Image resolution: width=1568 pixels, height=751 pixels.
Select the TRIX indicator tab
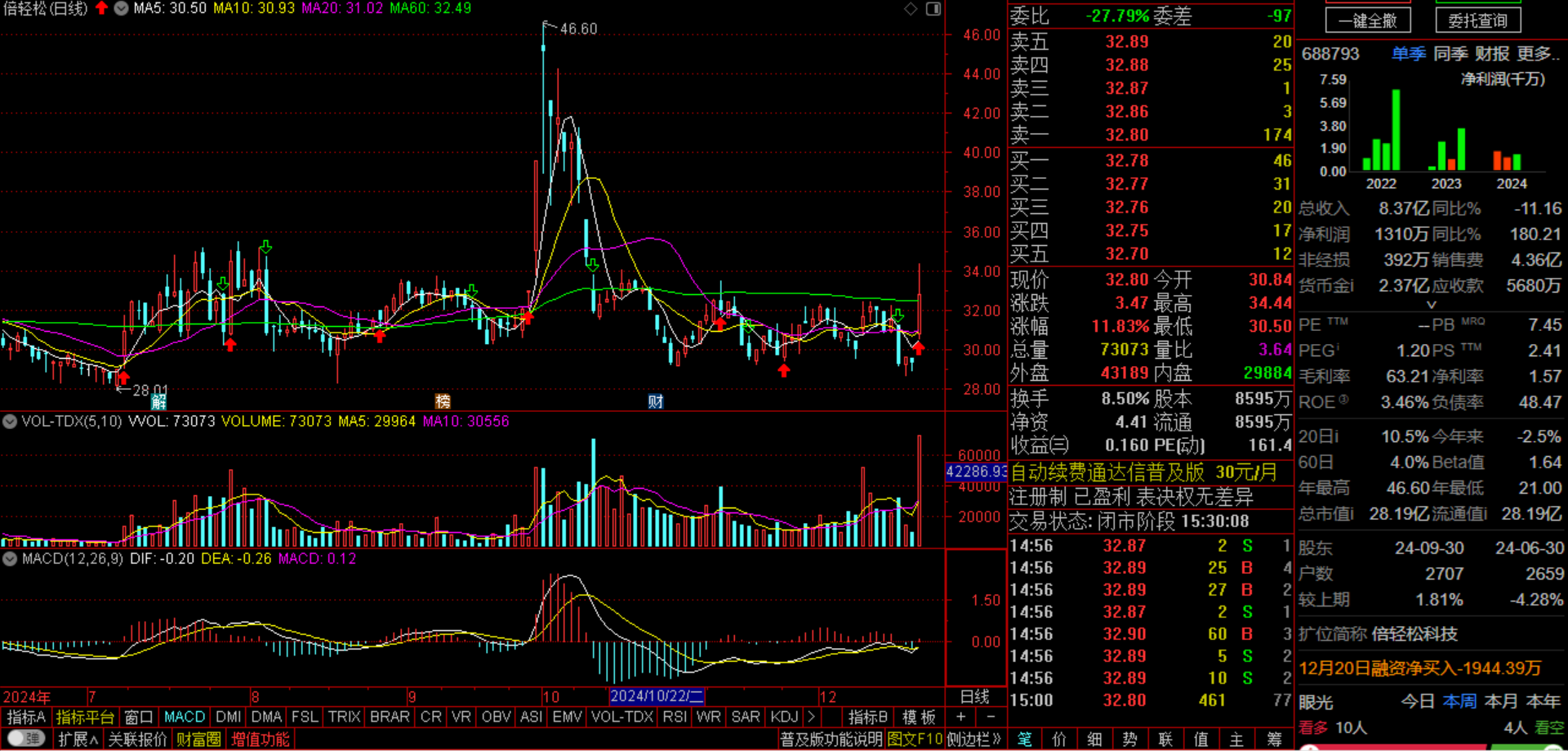[x=344, y=717]
